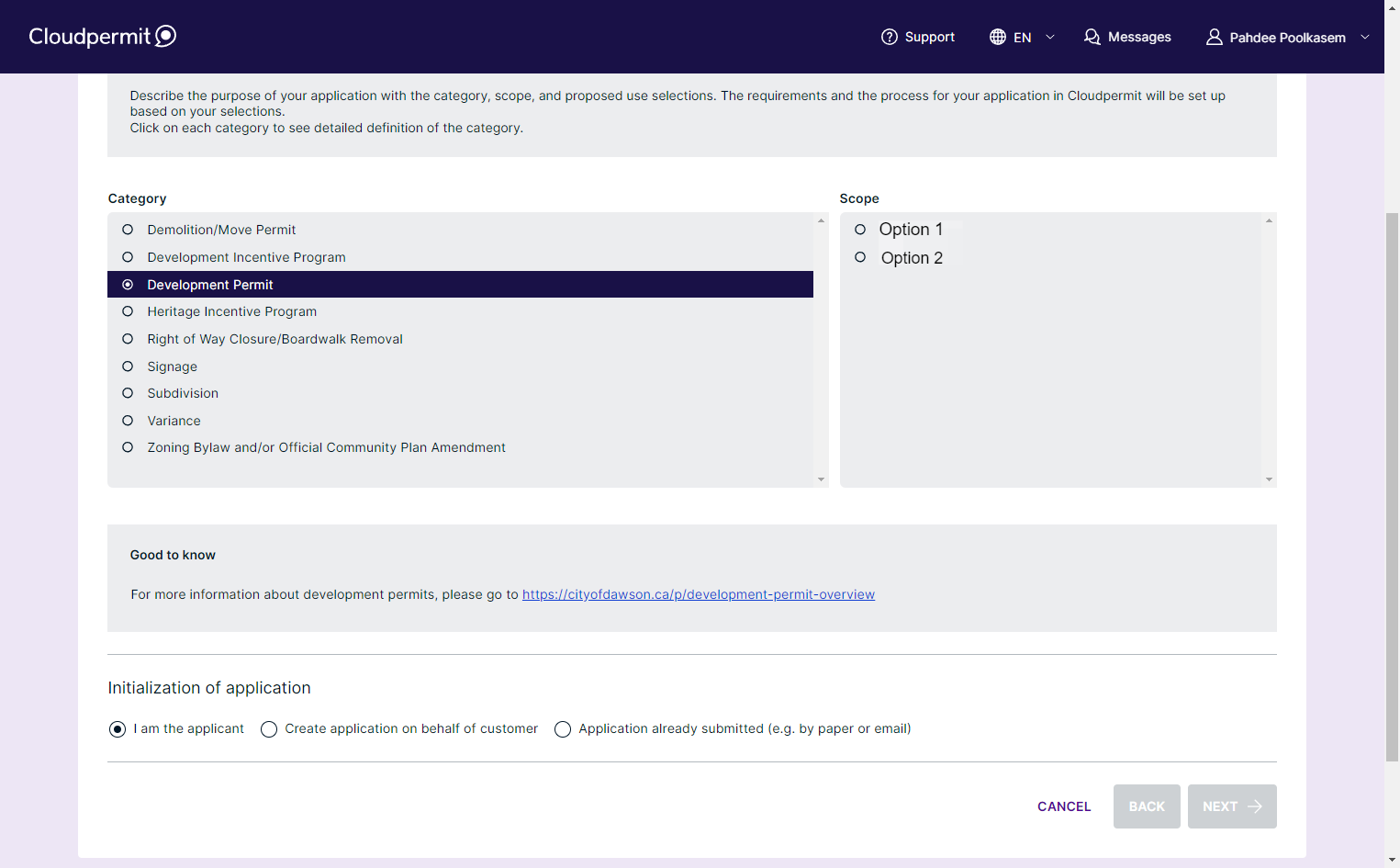Viewport: 1400px width, 868px height.
Task: Click the 'Good to know' heading
Action: coord(173,555)
